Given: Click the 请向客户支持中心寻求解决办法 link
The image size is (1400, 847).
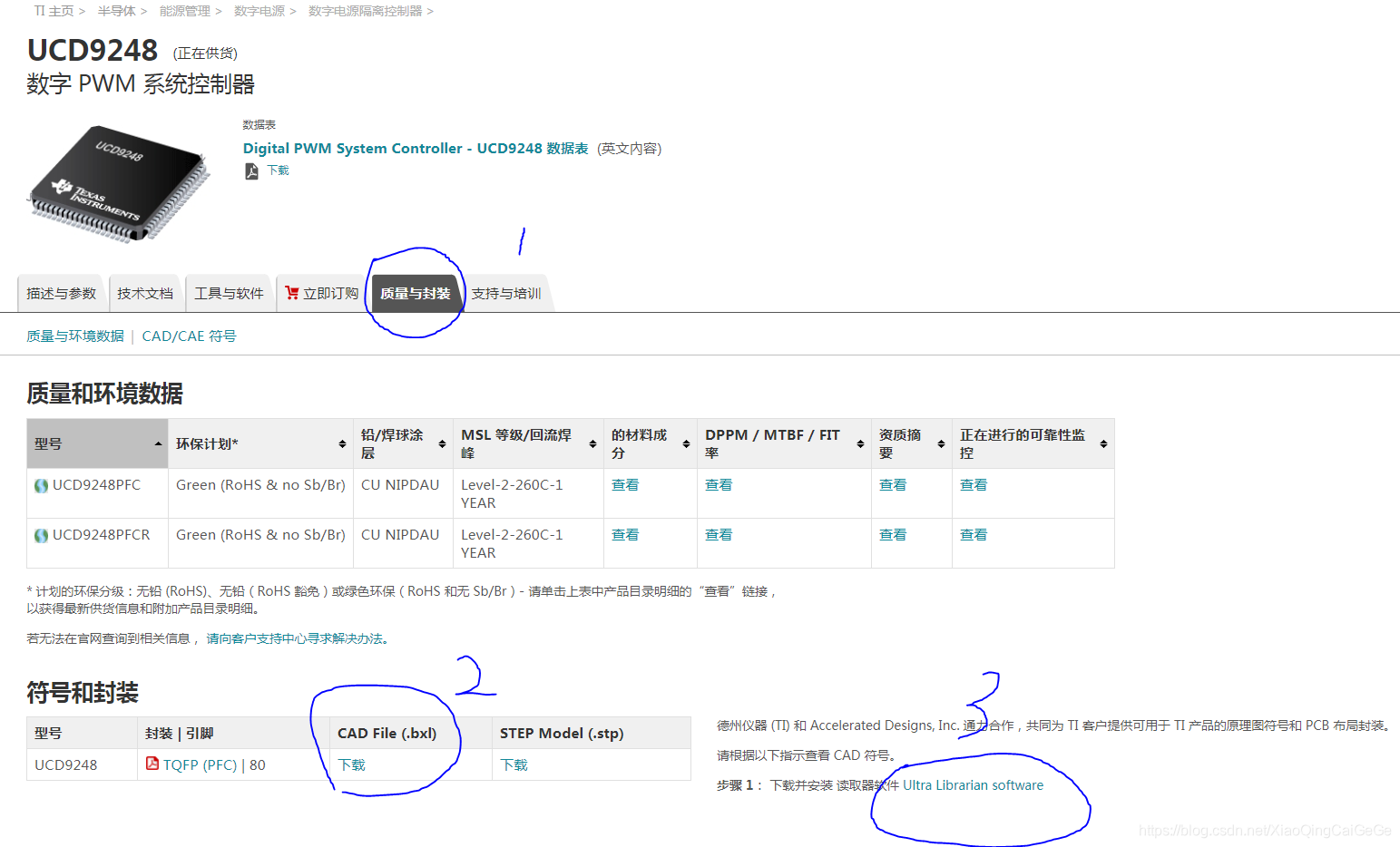Looking at the screenshot, I should (x=295, y=639).
